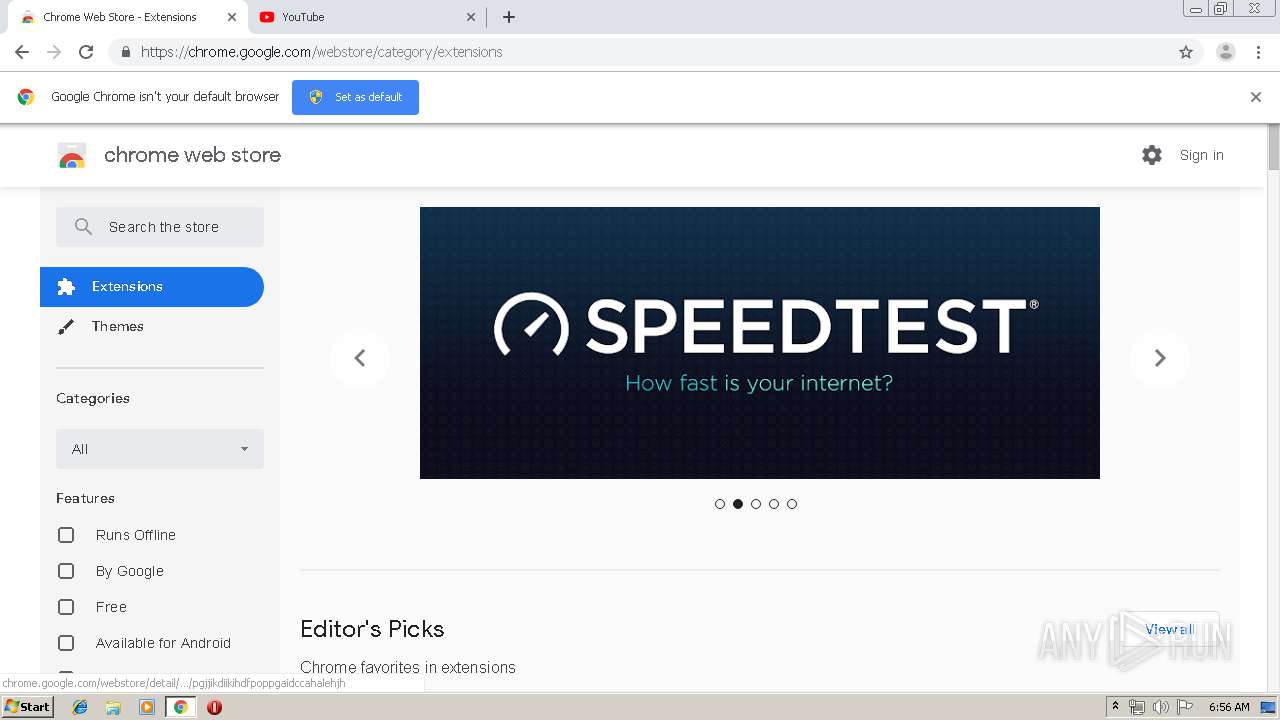Tick the Free feature checkbox
Image resolution: width=1280 pixels, height=720 pixels.
pos(66,607)
